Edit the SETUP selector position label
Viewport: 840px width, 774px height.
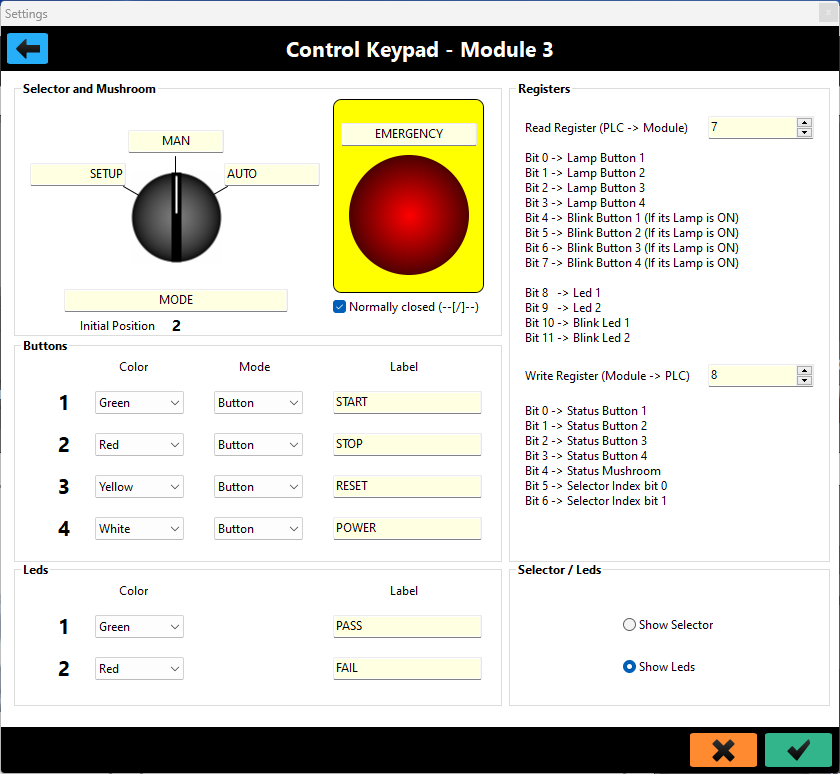[78, 174]
